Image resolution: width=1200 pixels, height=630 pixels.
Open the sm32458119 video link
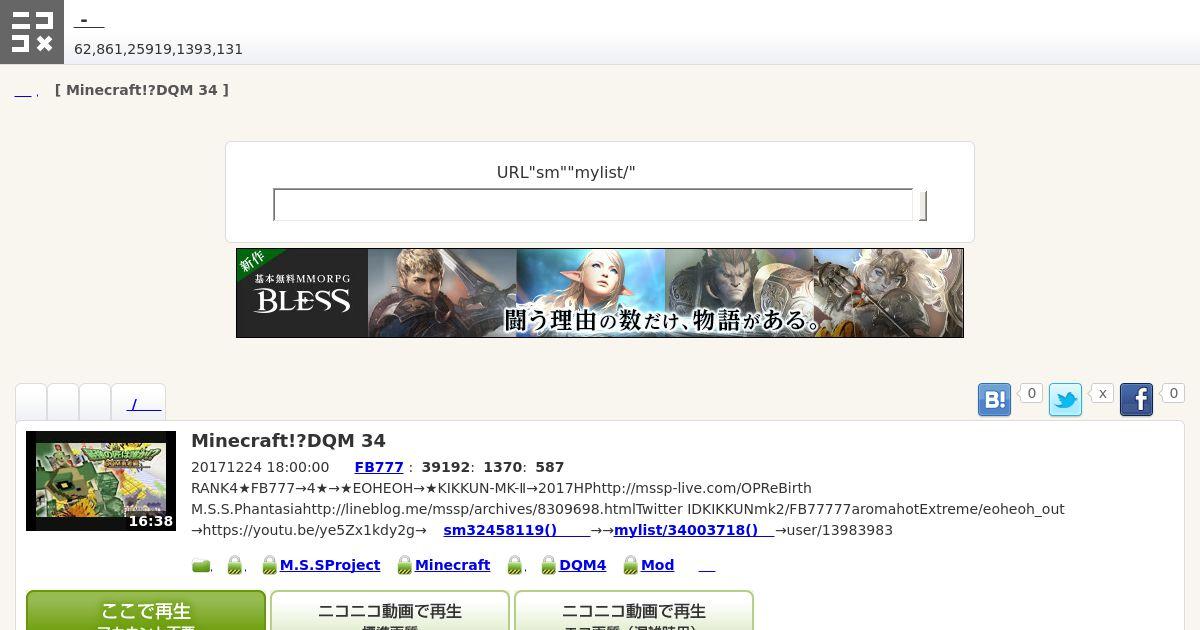pyautogui.click(x=516, y=530)
